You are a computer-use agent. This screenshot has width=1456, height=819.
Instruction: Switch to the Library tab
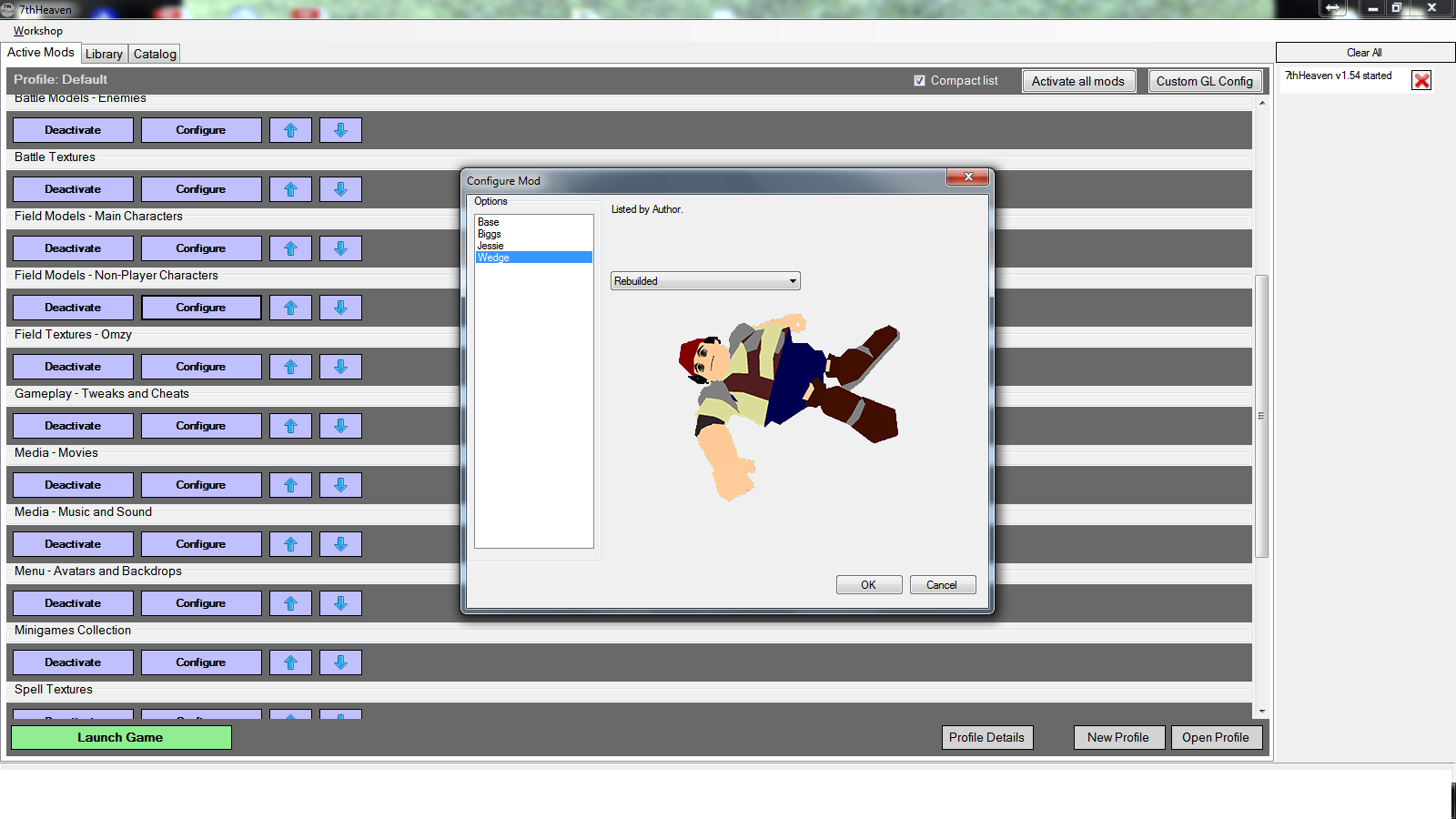pos(104,54)
